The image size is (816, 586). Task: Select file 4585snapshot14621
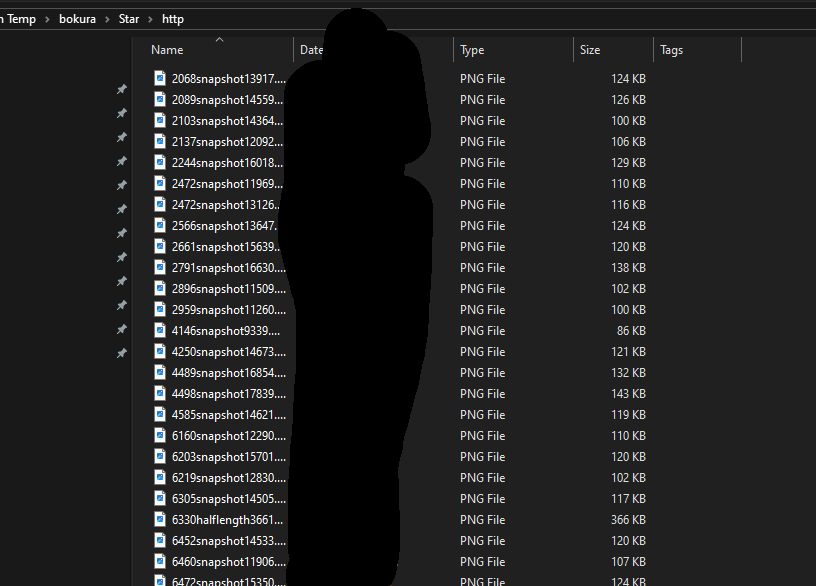tap(229, 415)
